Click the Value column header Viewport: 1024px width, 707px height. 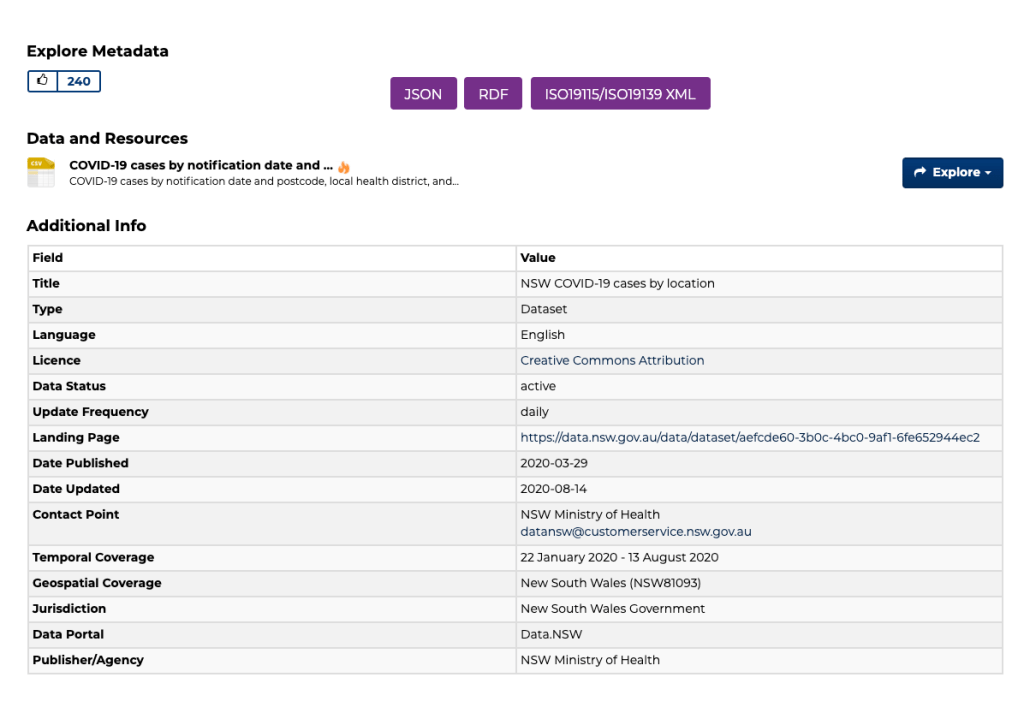point(538,257)
